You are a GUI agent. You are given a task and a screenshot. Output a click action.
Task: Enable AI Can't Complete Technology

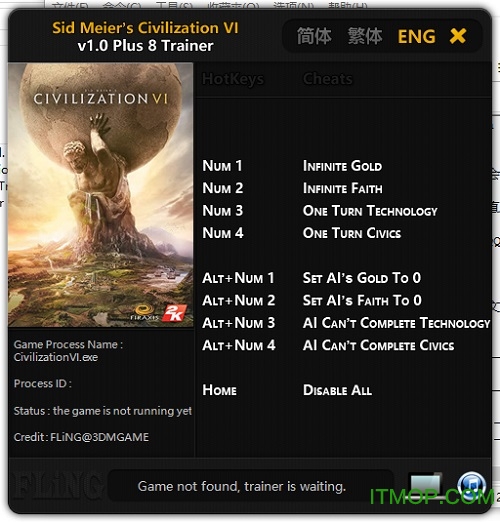click(396, 323)
